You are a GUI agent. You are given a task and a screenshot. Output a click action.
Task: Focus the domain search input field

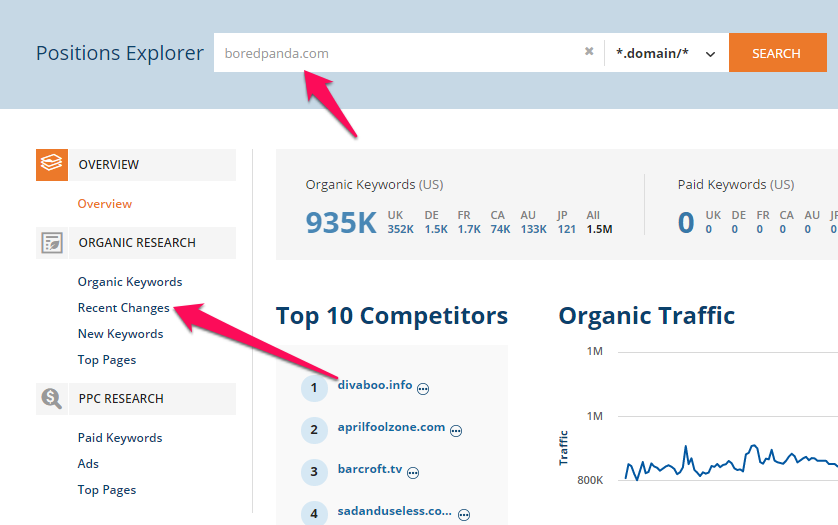tap(398, 53)
